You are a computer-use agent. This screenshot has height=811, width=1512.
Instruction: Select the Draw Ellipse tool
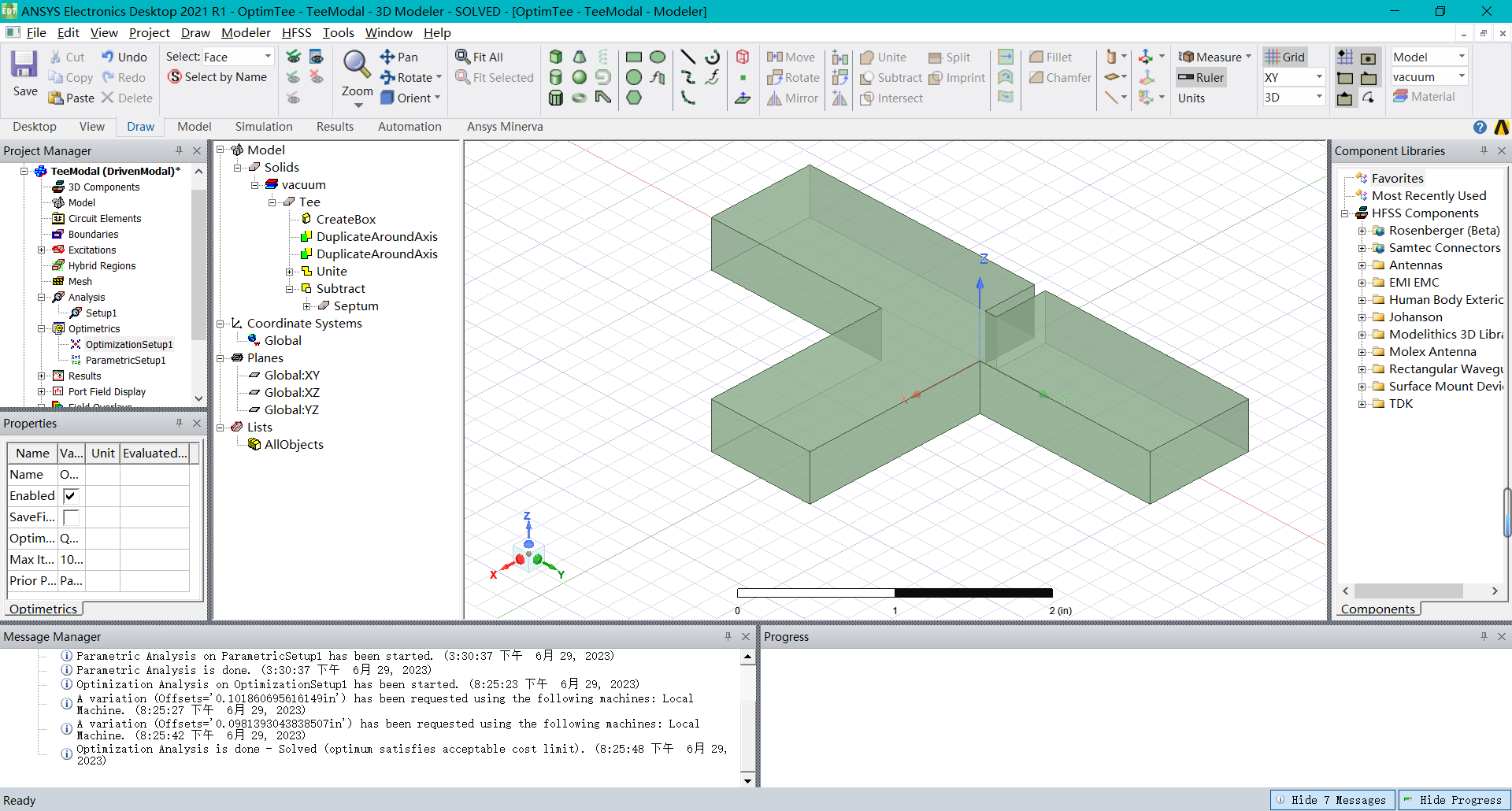(658, 57)
